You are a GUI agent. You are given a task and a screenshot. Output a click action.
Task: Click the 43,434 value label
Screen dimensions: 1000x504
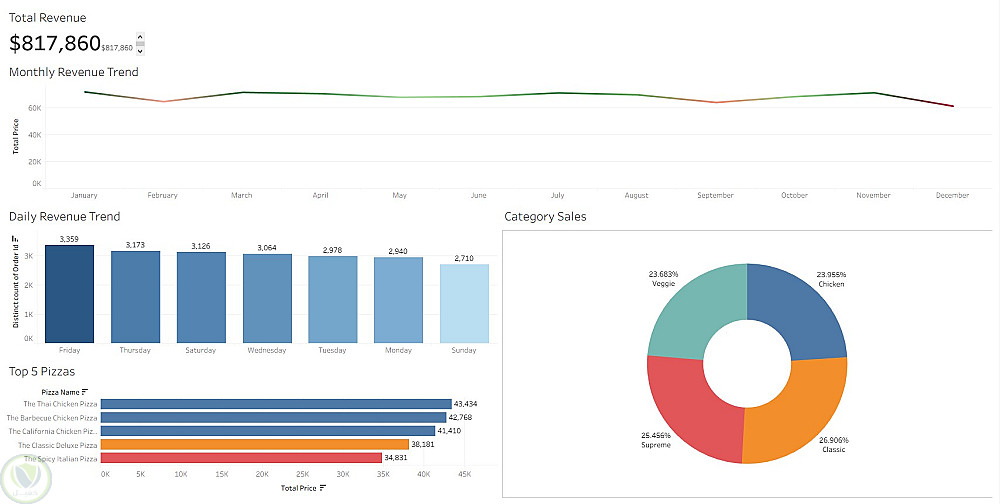(x=466, y=404)
